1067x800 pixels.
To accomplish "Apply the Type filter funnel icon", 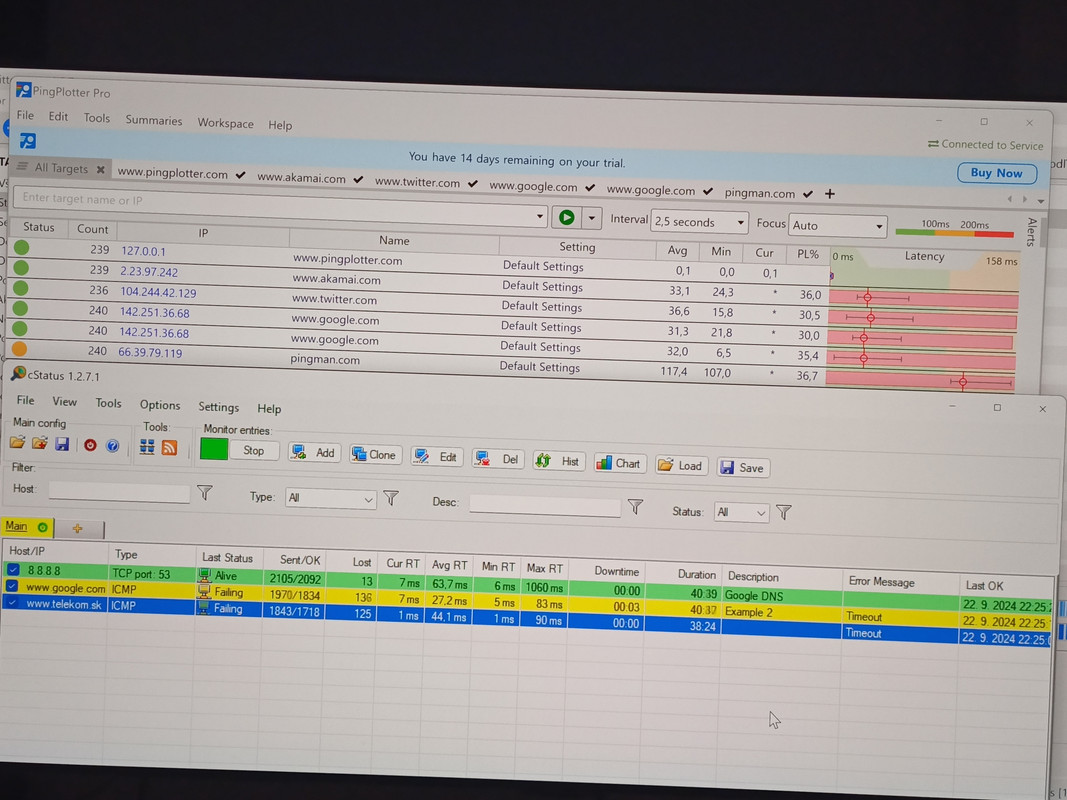I will pos(391,499).
